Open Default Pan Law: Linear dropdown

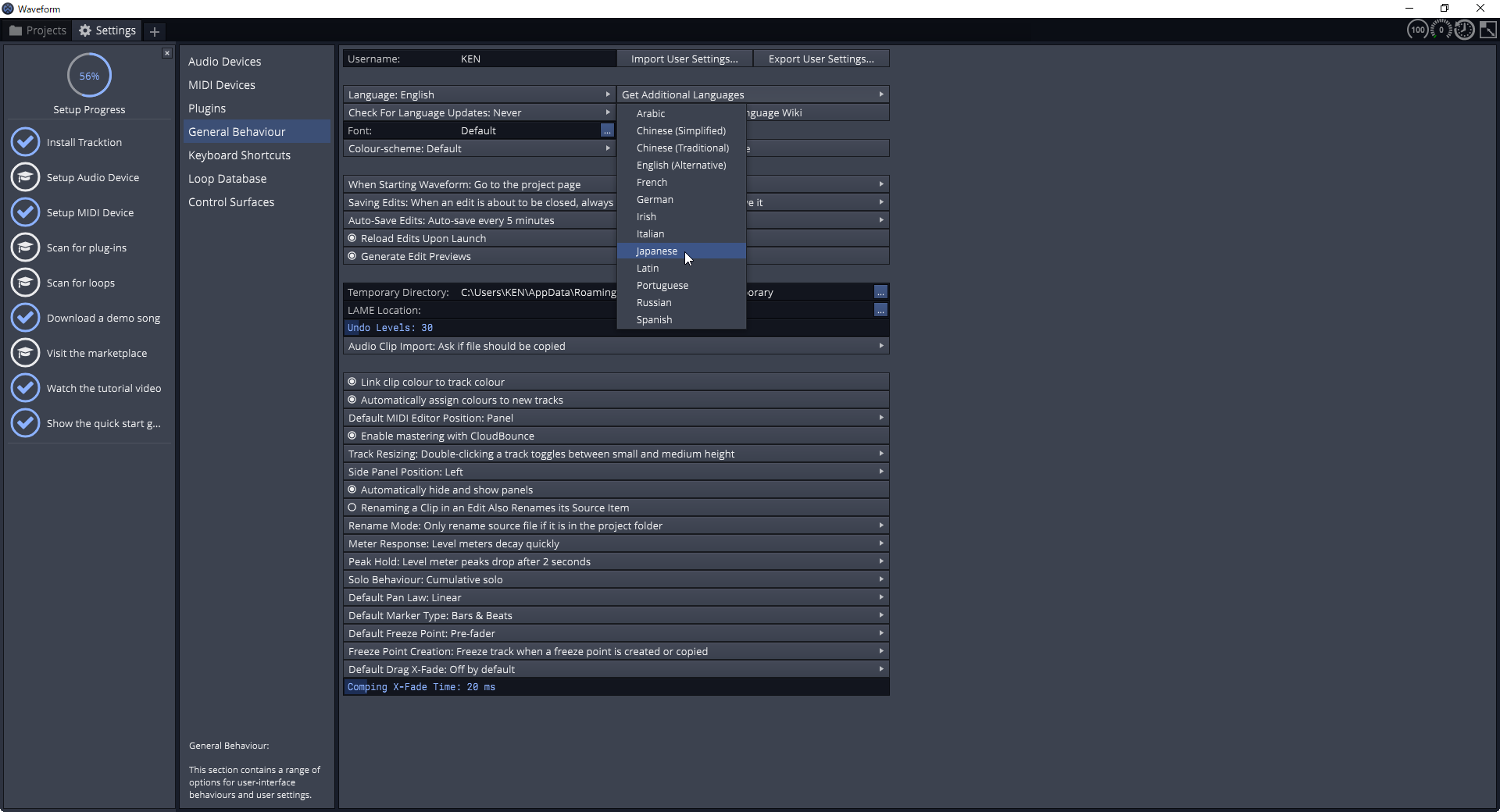(616, 597)
